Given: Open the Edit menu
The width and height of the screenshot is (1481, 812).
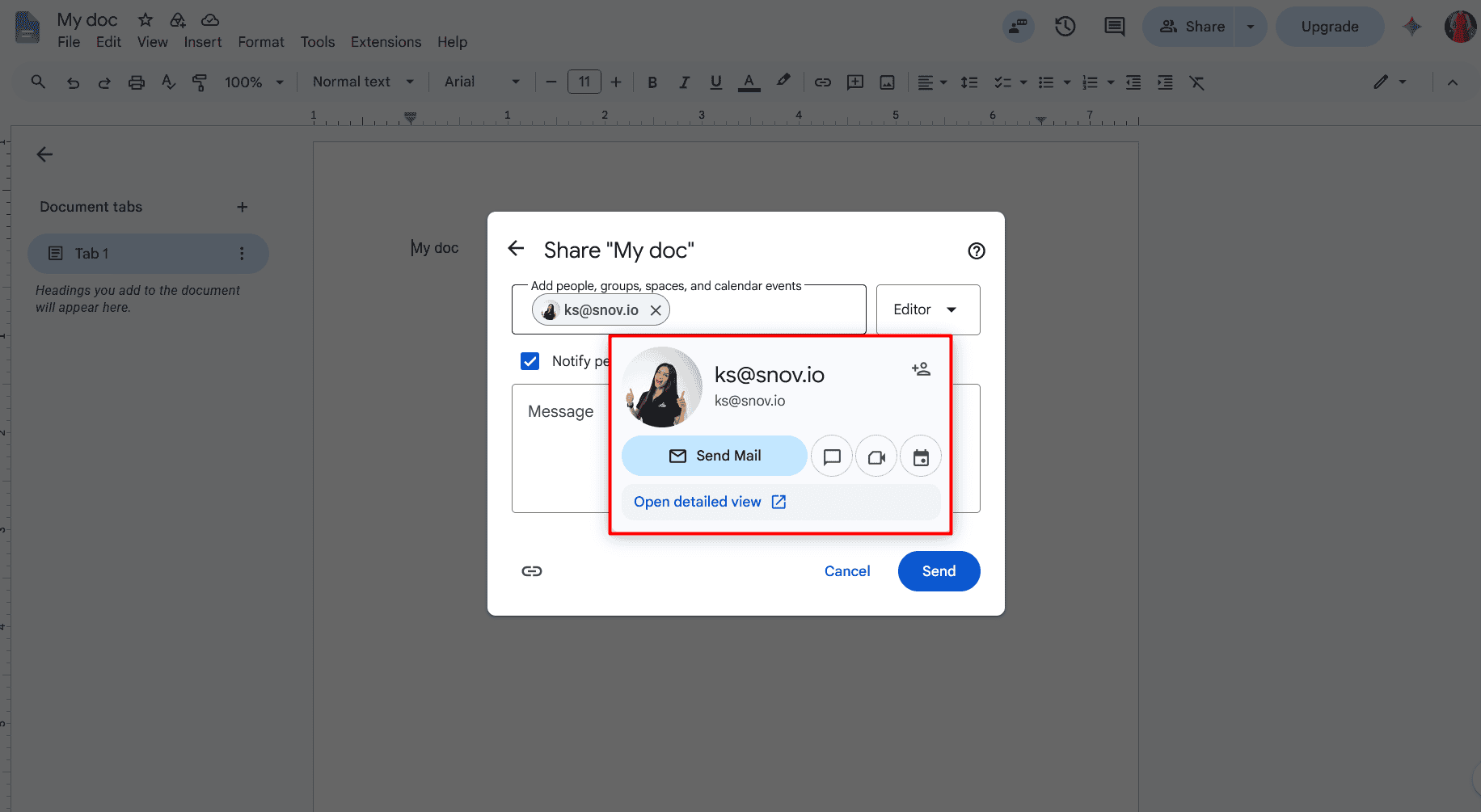Looking at the screenshot, I should click(x=108, y=42).
